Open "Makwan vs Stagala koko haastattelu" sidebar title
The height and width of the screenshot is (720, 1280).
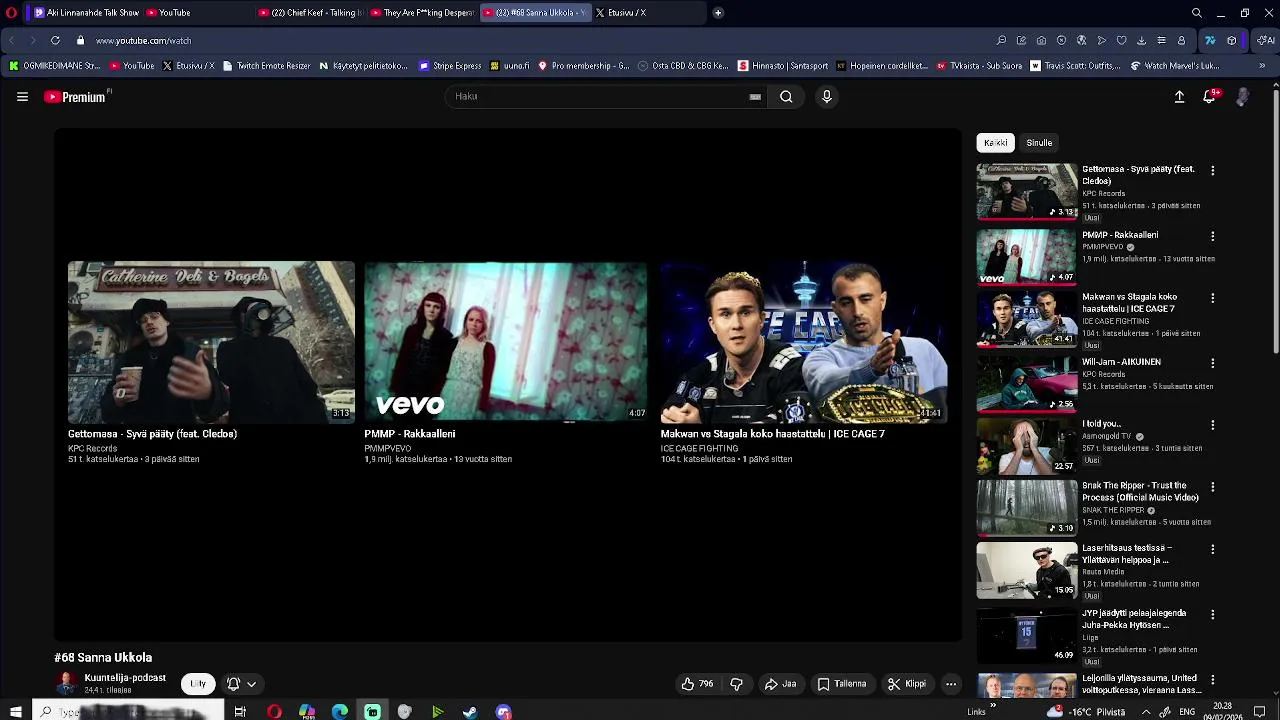pyautogui.click(x=1129, y=303)
